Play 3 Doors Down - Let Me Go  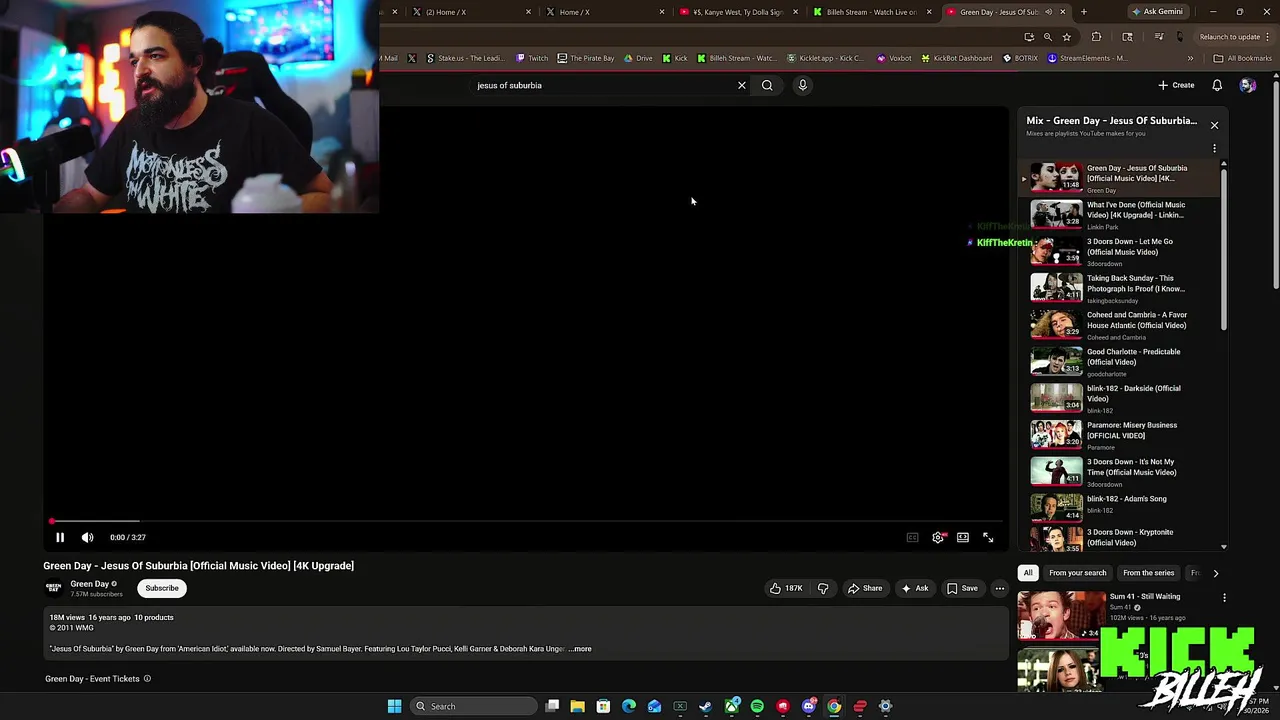(x=1119, y=252)
